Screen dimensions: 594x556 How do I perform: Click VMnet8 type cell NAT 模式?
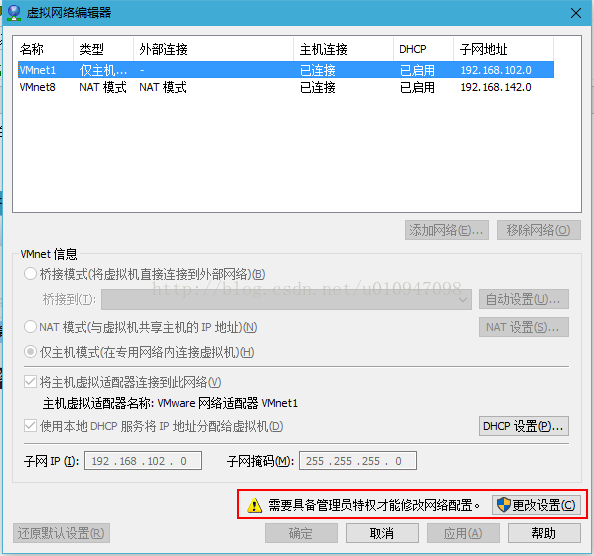click(x=103, y=87)
